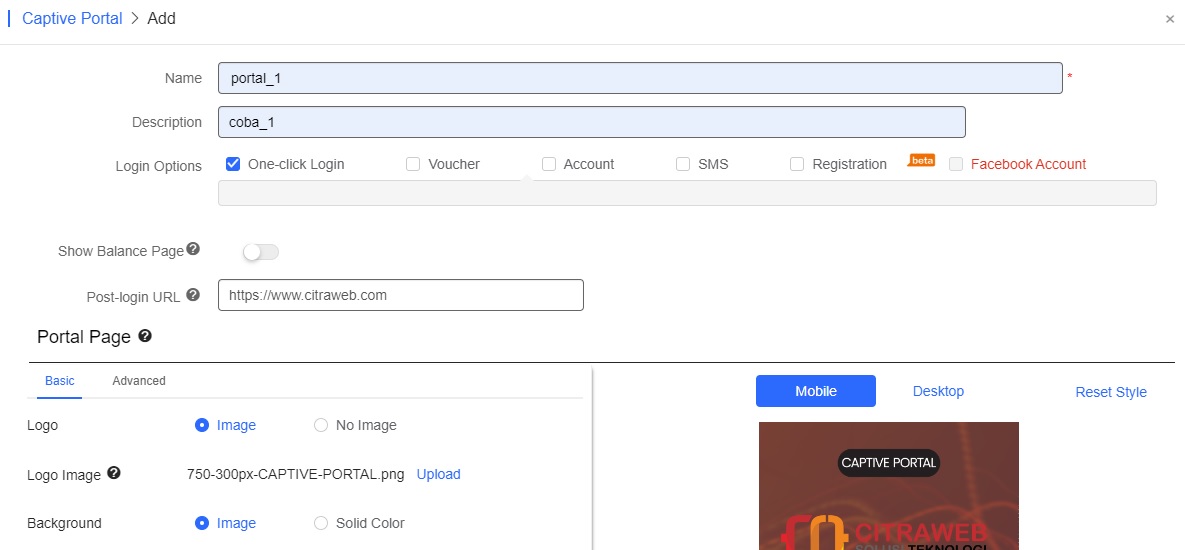Click the Mobile preview button

click(815, 391)
